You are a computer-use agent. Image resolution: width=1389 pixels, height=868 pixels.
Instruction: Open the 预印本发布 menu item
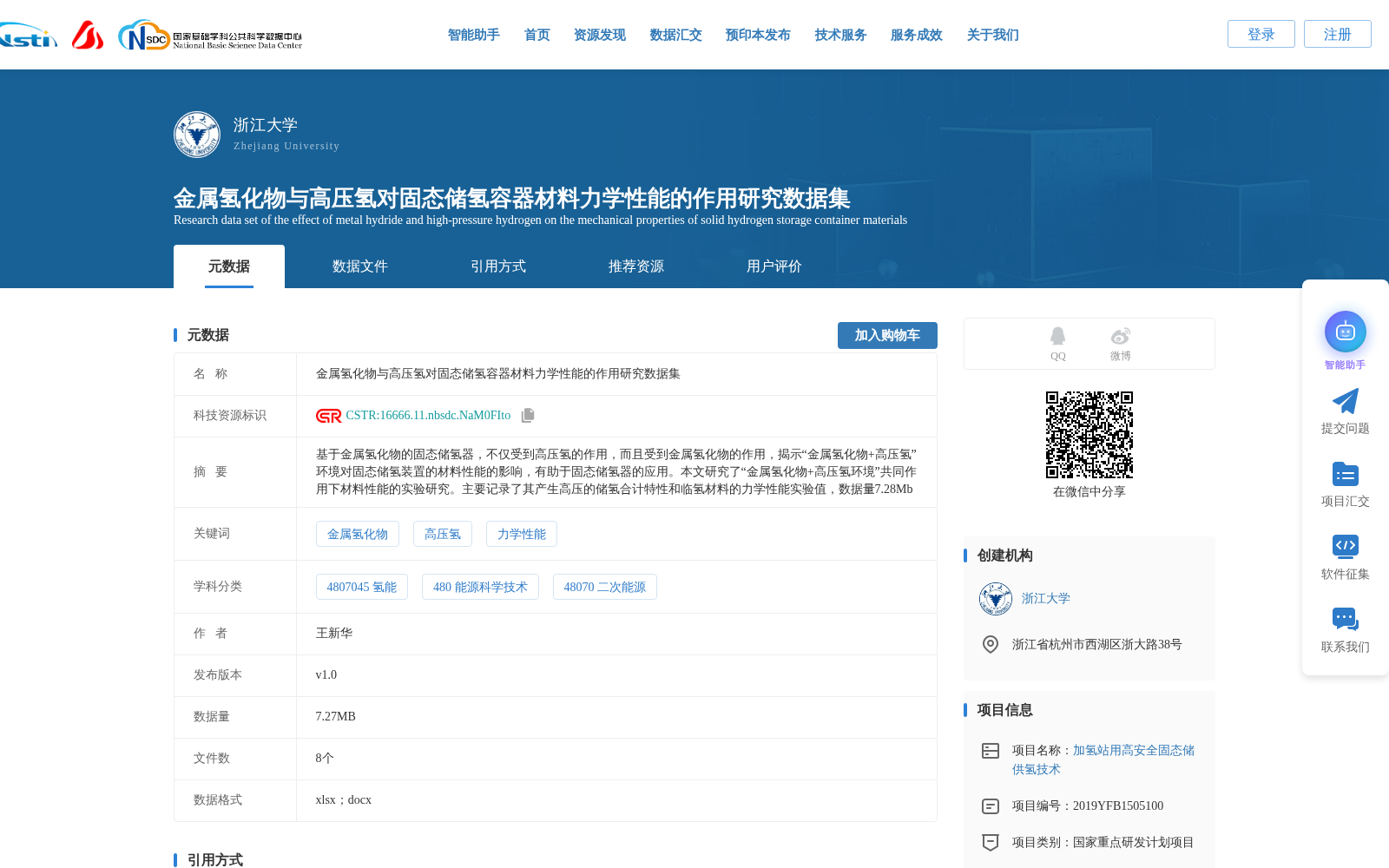click(x=758, y=35)
